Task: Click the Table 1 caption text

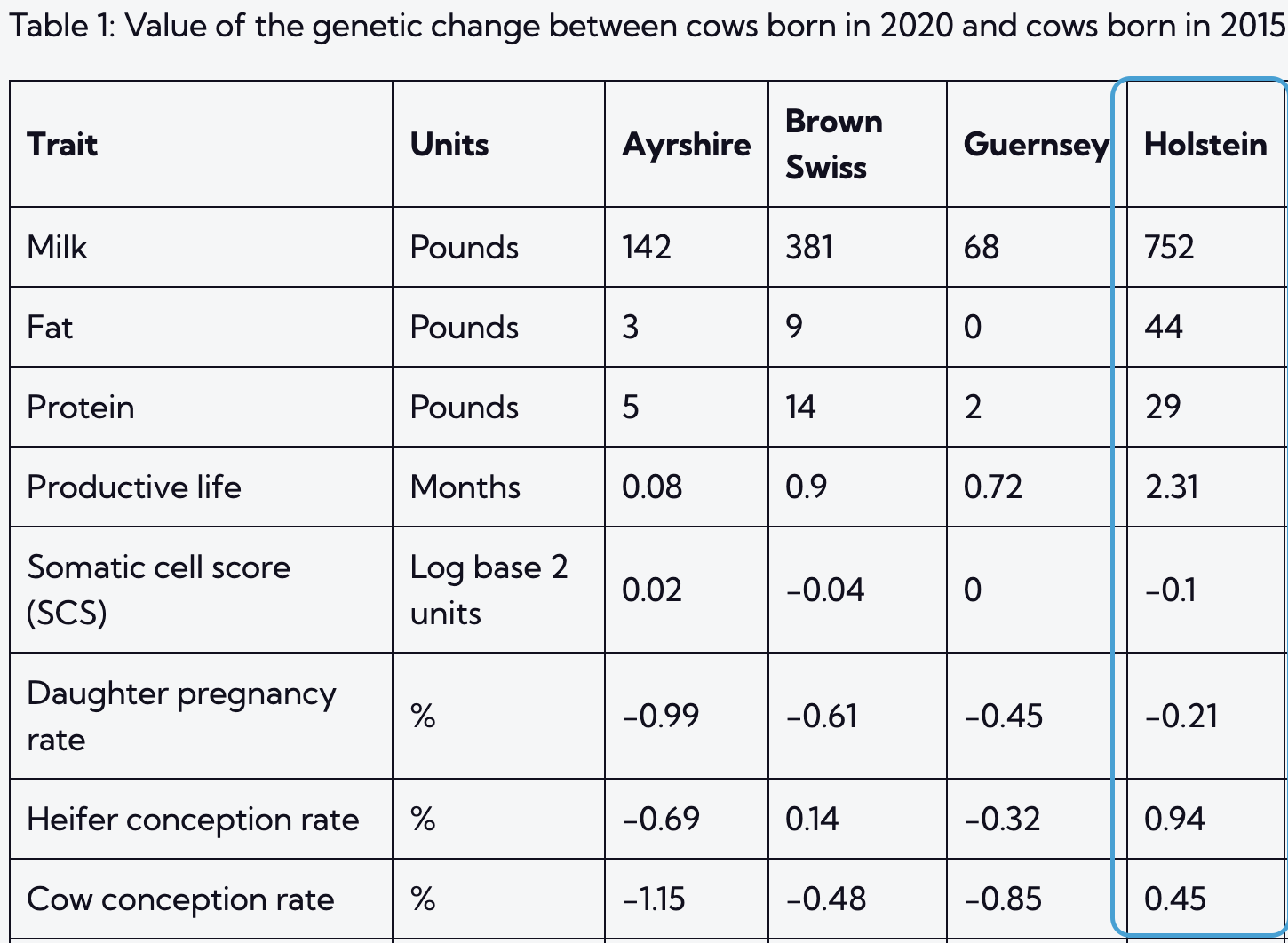Action: [x=646, y=26]
